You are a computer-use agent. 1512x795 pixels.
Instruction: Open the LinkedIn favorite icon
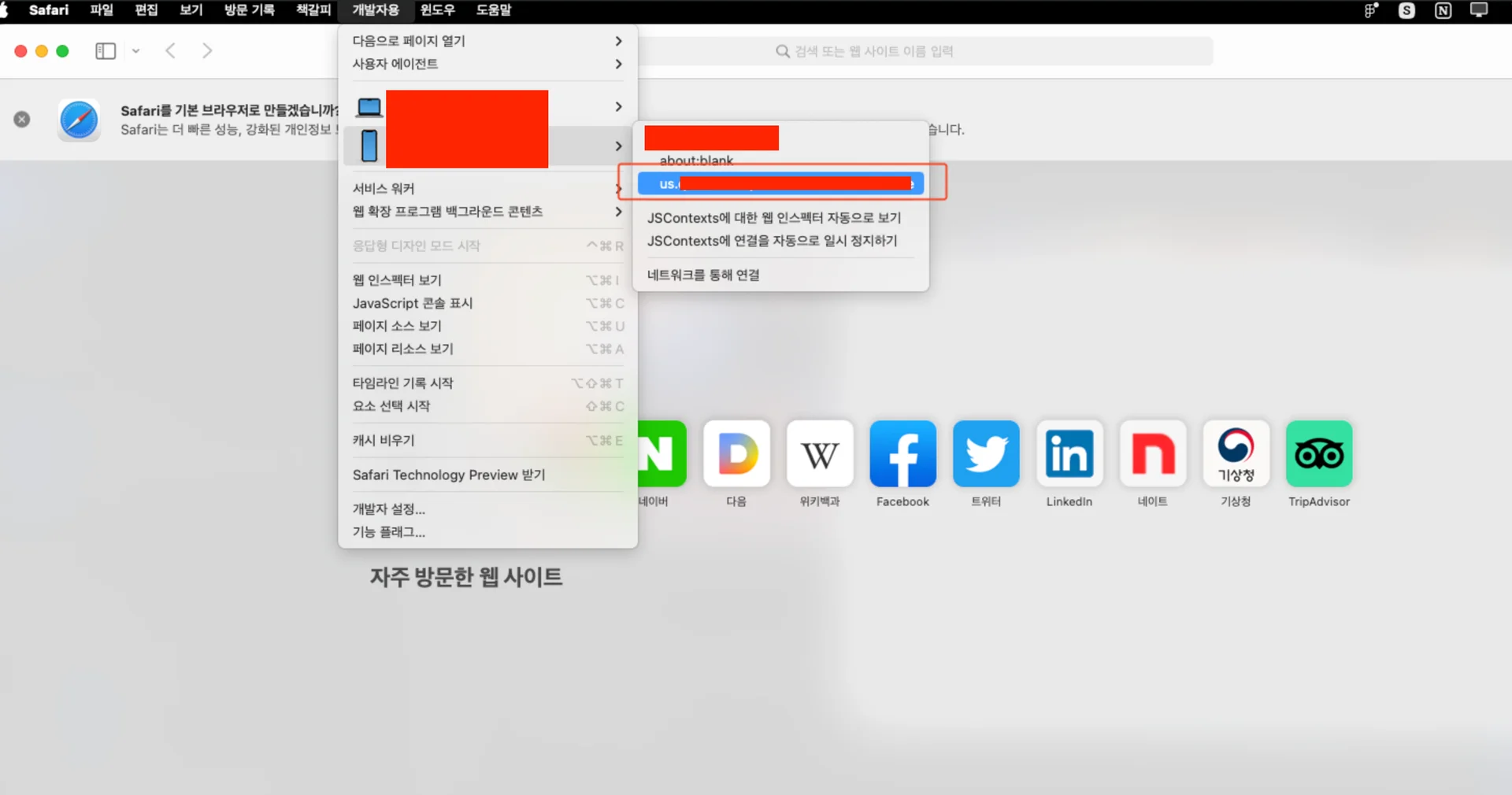pyautogui.click(x=1069, y=453)
